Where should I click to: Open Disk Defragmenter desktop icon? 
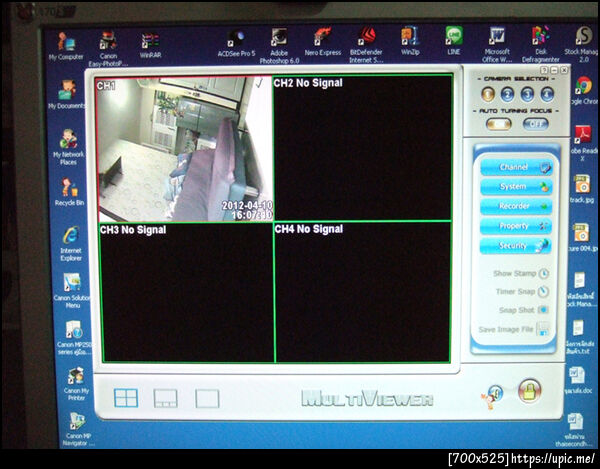point(541,44)
